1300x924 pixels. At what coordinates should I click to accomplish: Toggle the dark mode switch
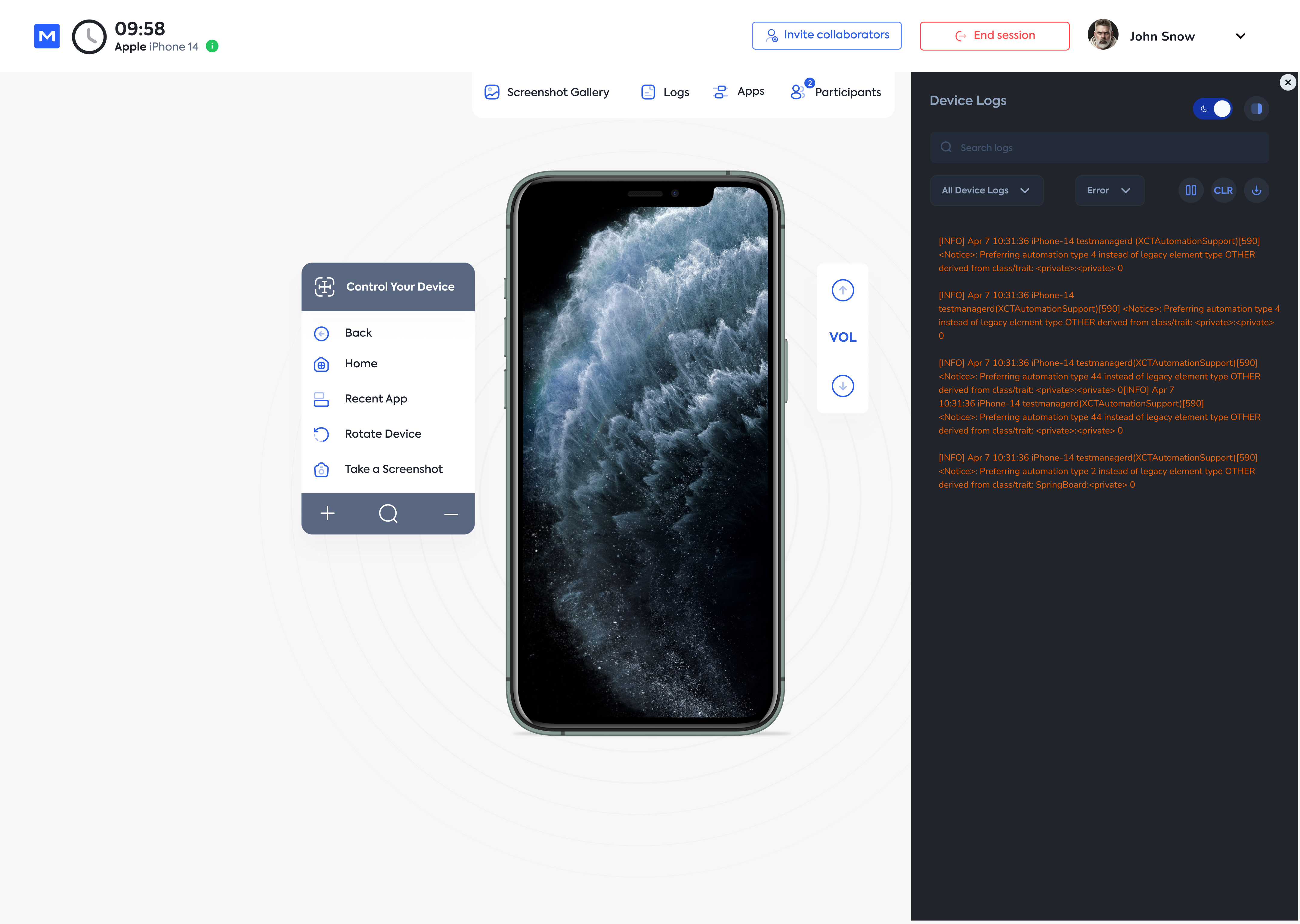coord(1212,109)
